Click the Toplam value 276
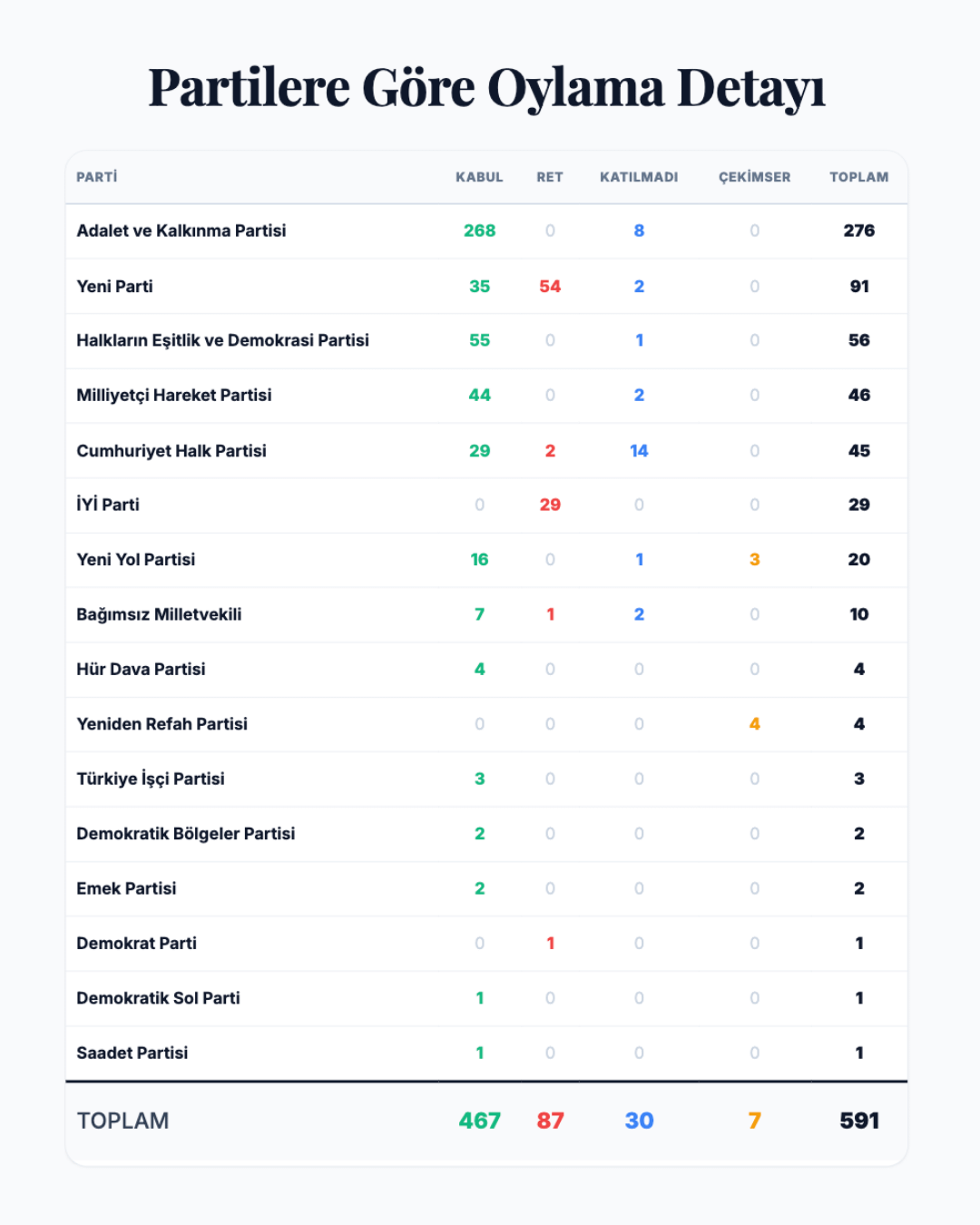 [859, 230]
